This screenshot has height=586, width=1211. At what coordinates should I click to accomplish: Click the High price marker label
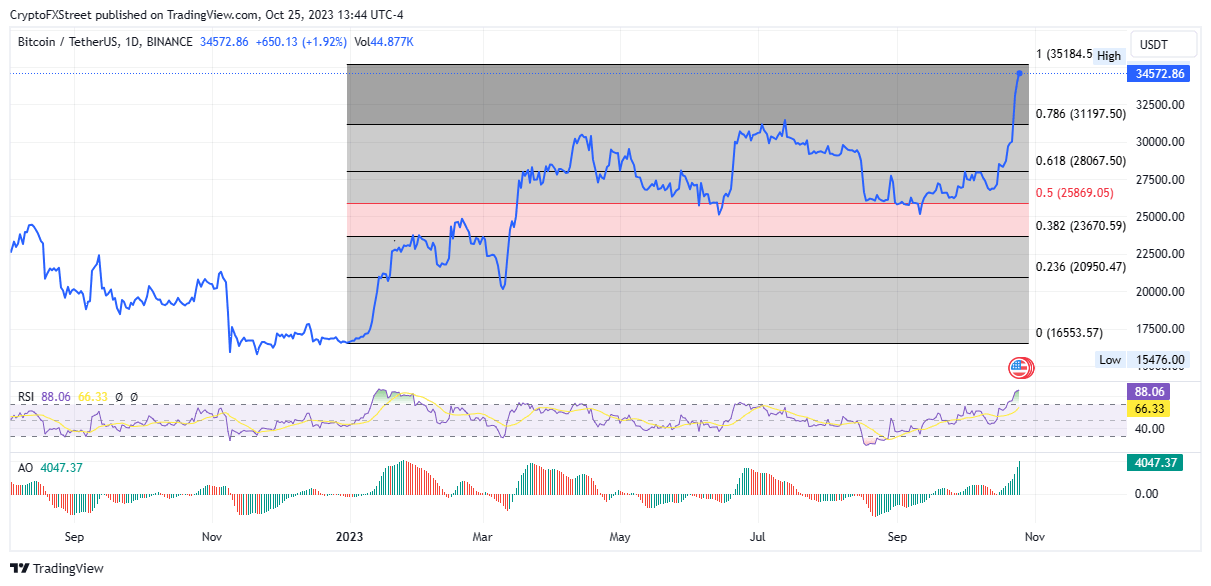[x=1109, y=56]
